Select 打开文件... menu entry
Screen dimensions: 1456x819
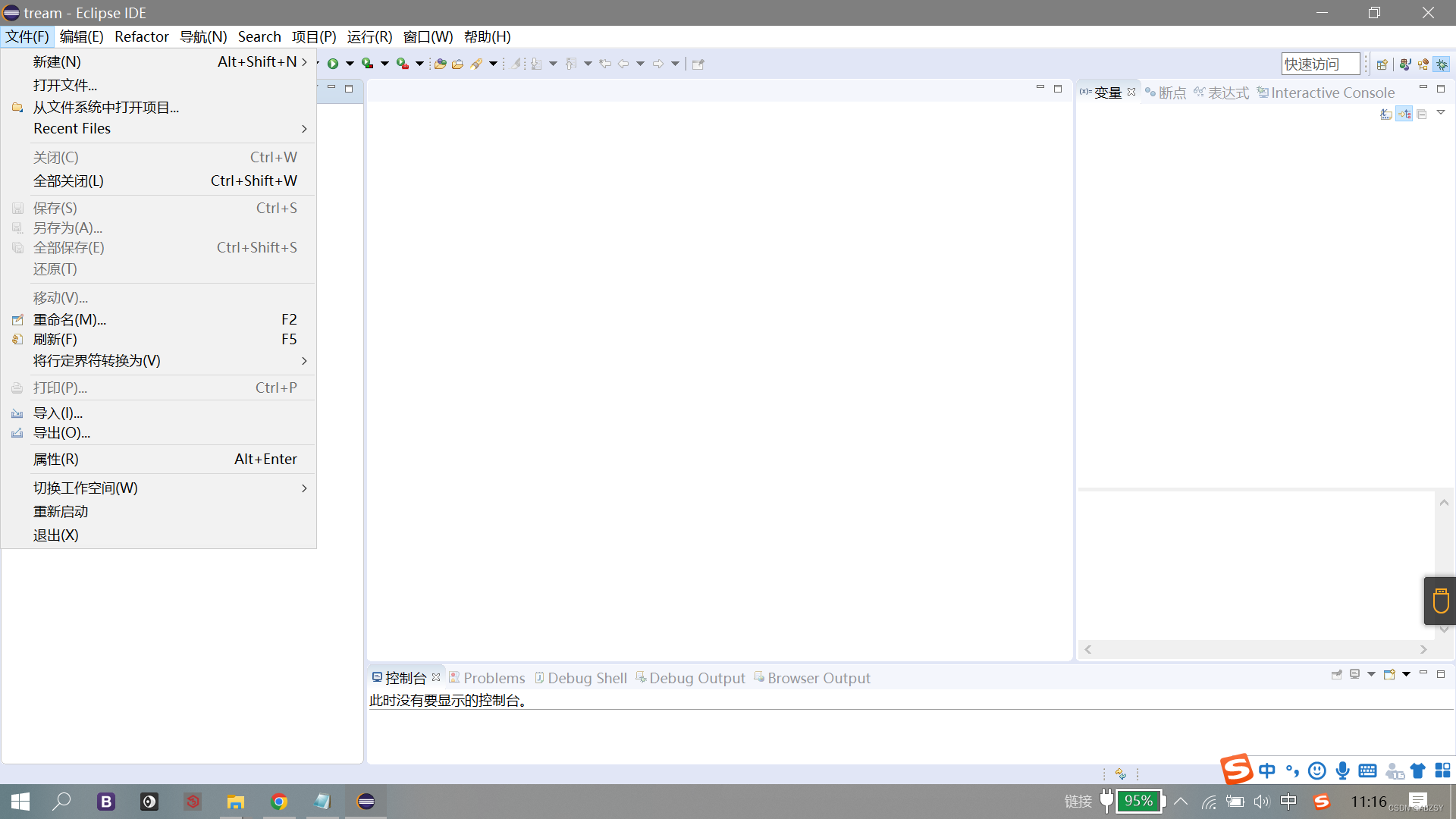159,85
